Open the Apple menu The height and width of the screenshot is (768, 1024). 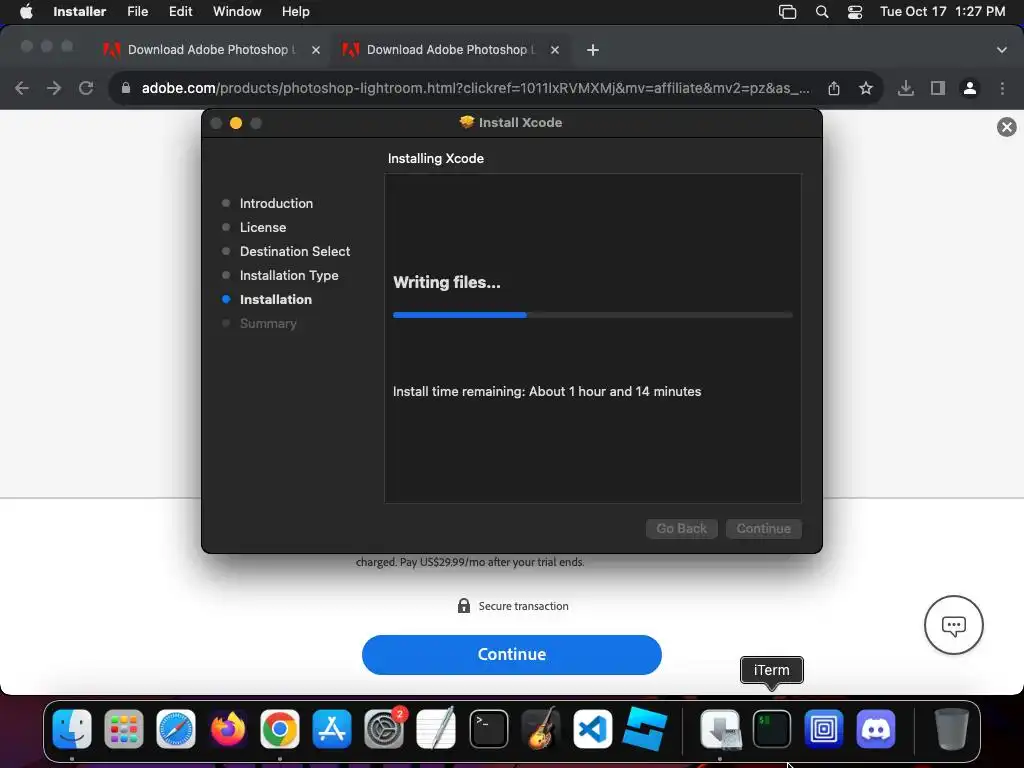coord(26,12)
